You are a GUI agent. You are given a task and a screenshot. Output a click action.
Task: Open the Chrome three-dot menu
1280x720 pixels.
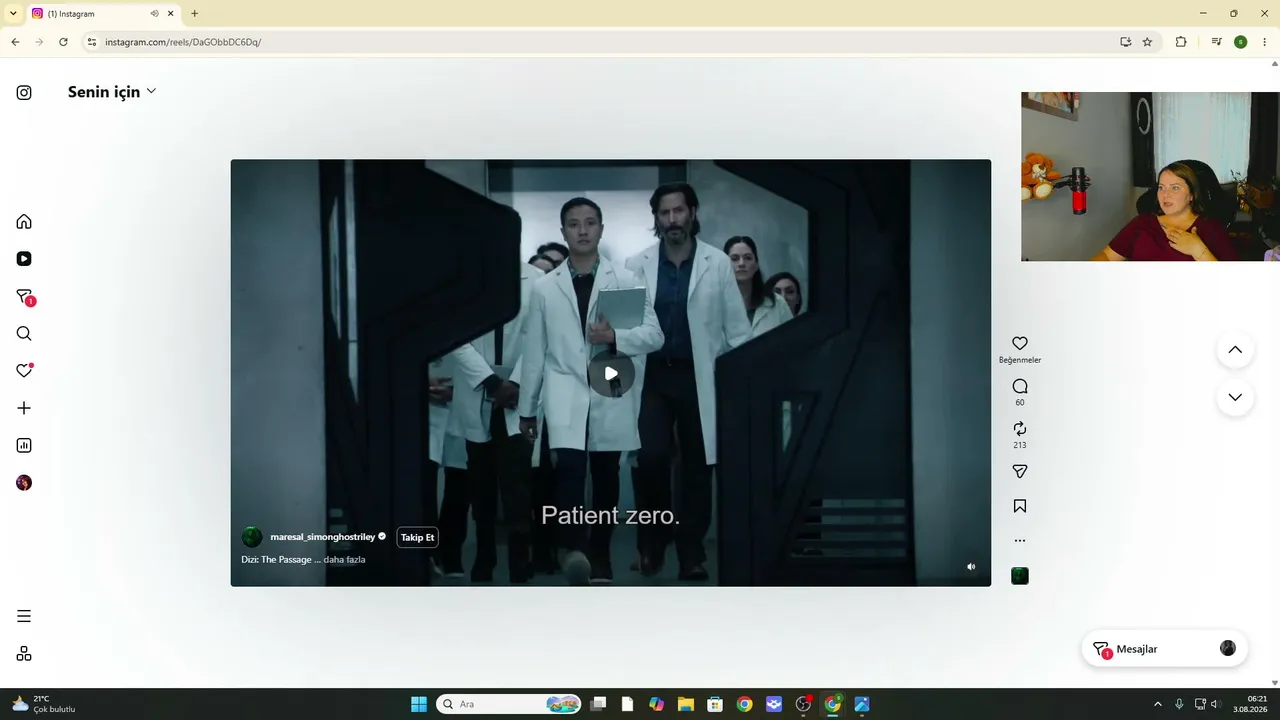(x=1264, y=42)
